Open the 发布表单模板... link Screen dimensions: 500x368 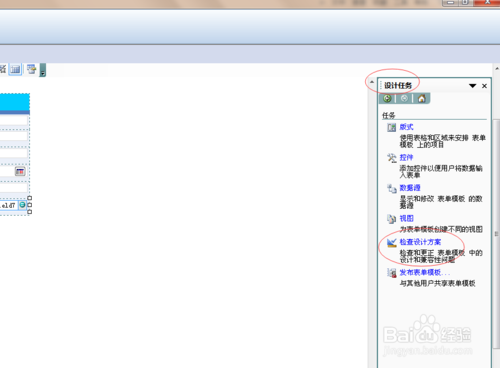(425, 272)
